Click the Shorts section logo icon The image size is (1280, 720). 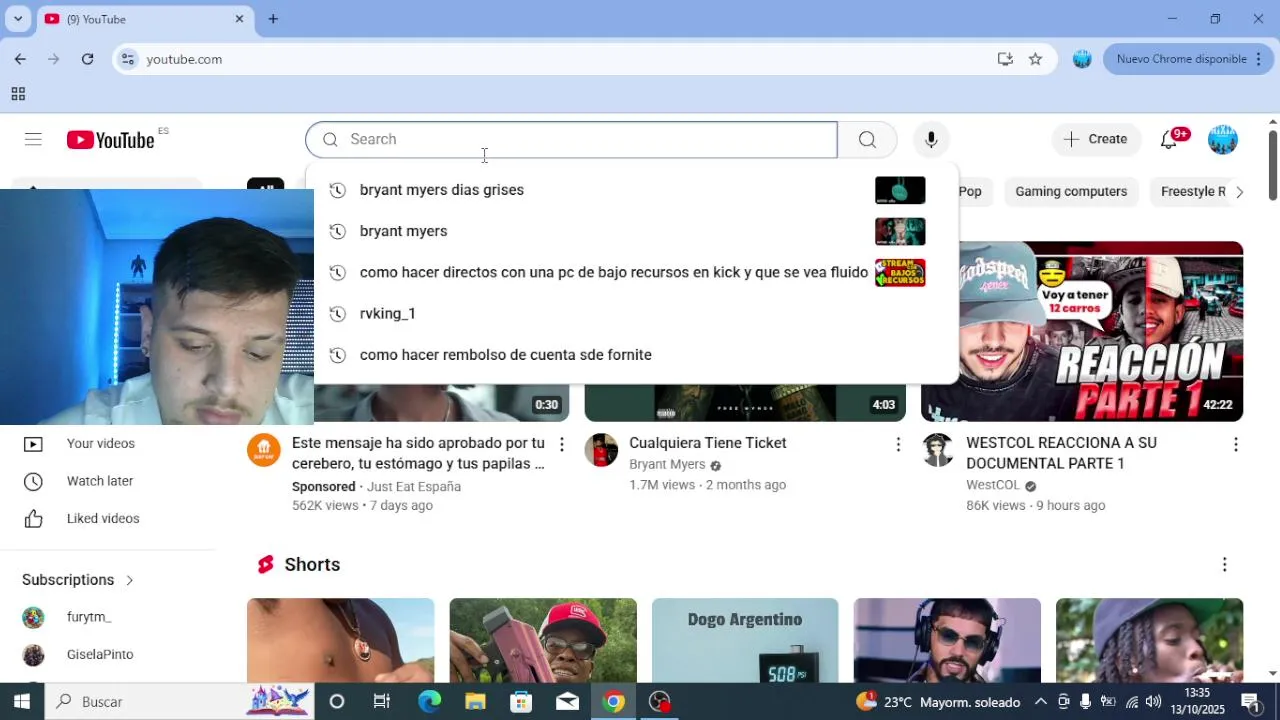(x=265, y=565)
